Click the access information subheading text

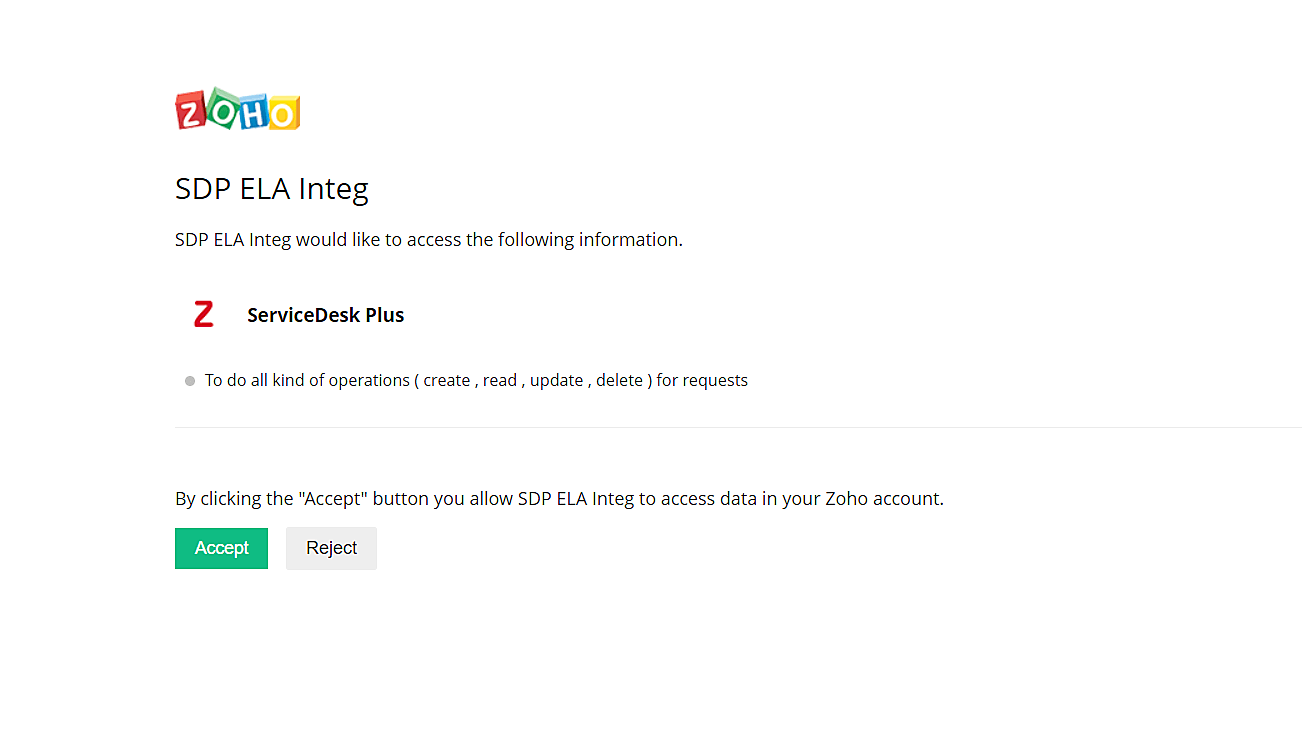click(428, 239)
